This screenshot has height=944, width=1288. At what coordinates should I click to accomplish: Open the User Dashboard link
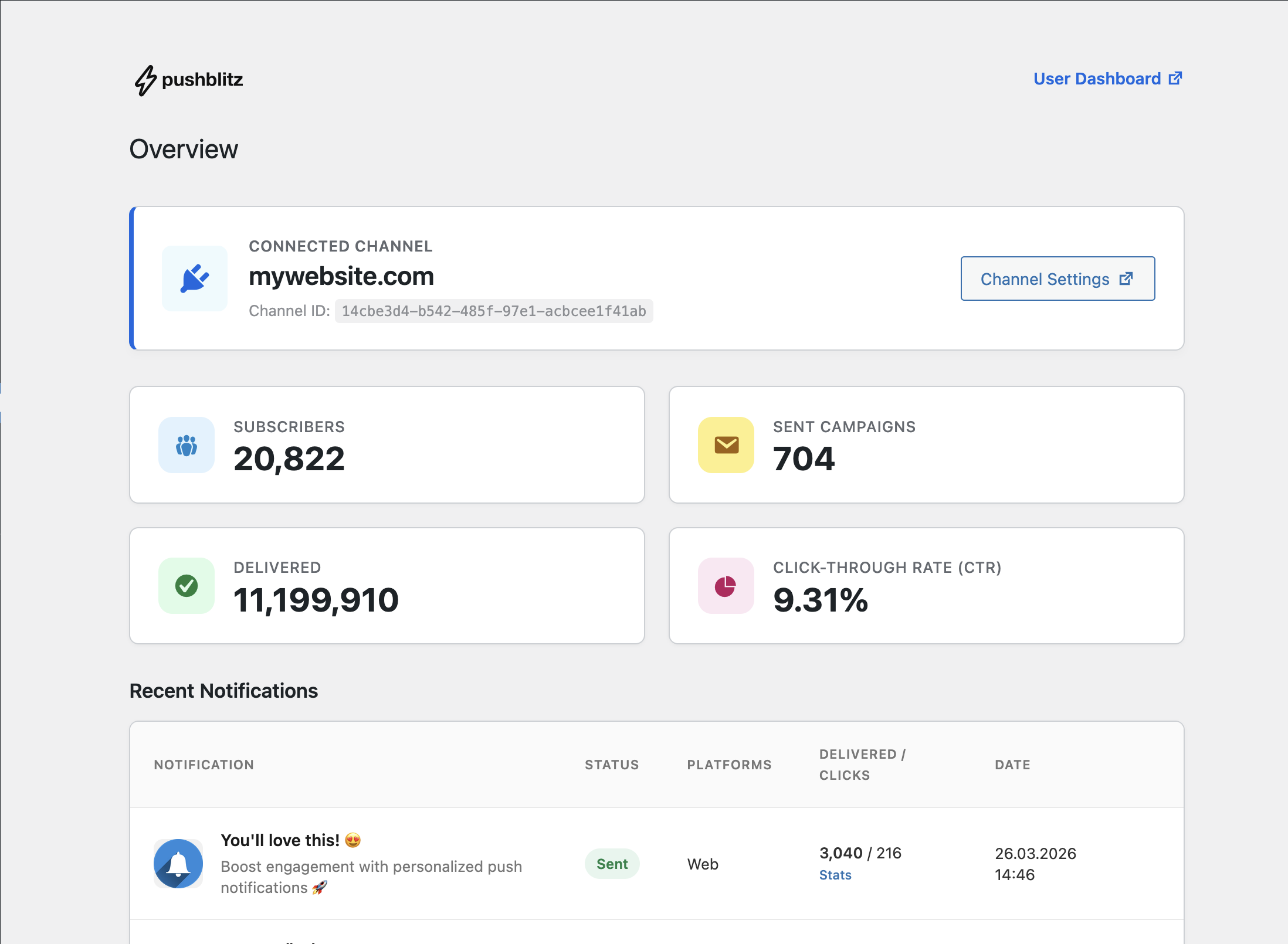pos(1107,79)
